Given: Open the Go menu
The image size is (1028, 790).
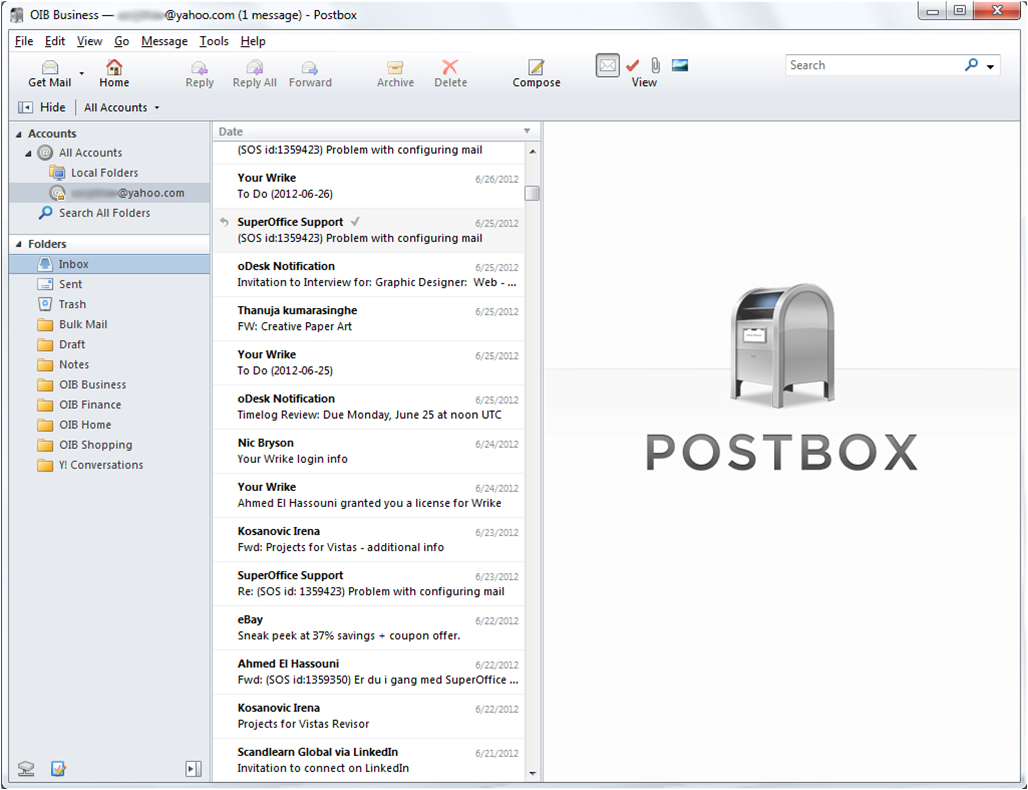Looking at the screenshot, I should [x=121, y=41].
